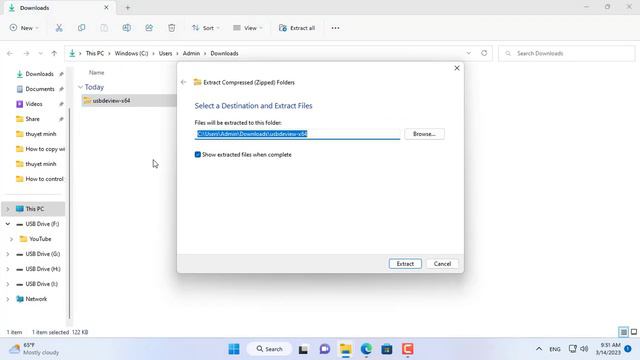Click the Up one level arrow
The width and height of the screenshot is (640, 360).
pos(54,53)
